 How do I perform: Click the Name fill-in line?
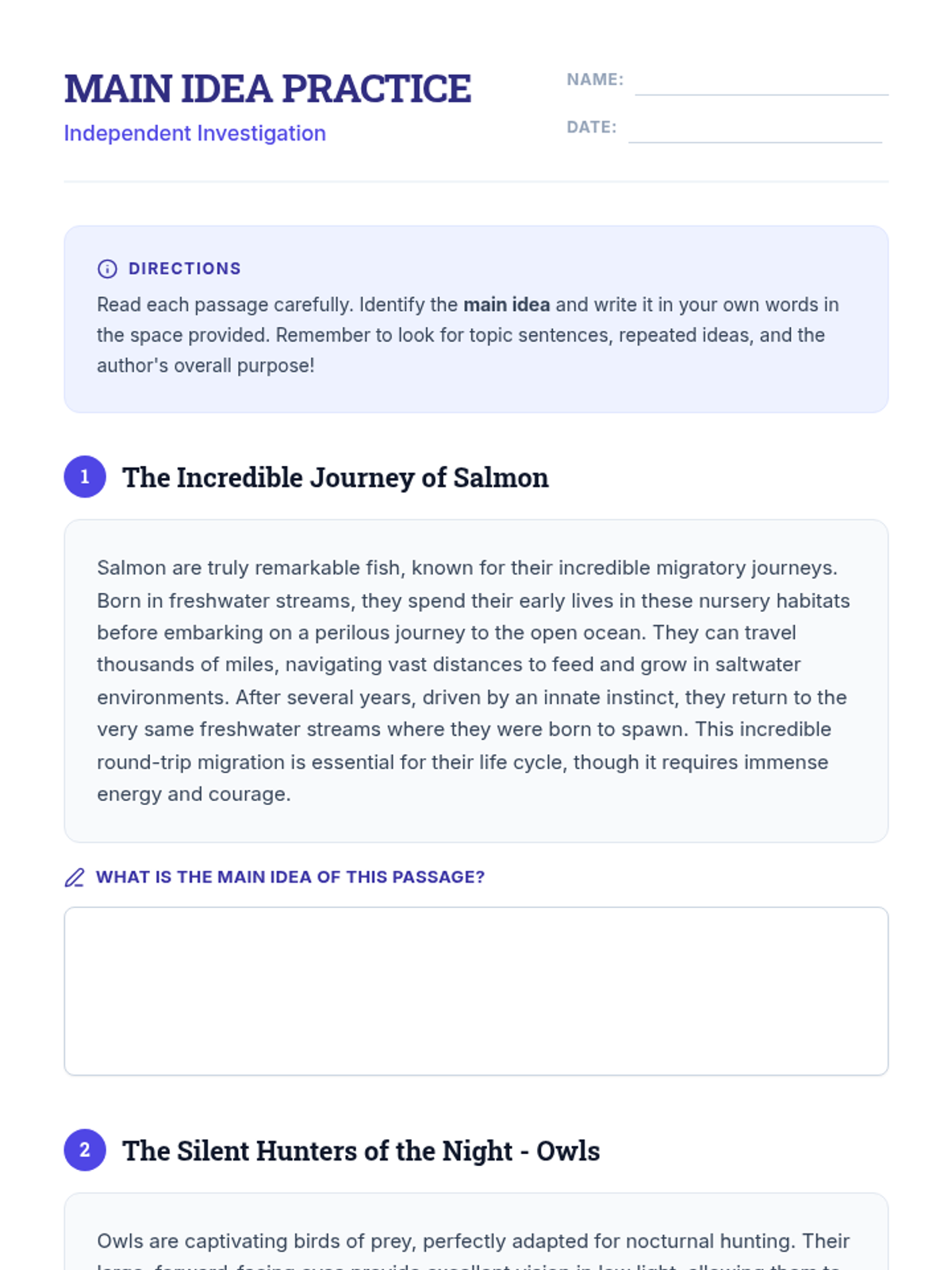(761, 86)
